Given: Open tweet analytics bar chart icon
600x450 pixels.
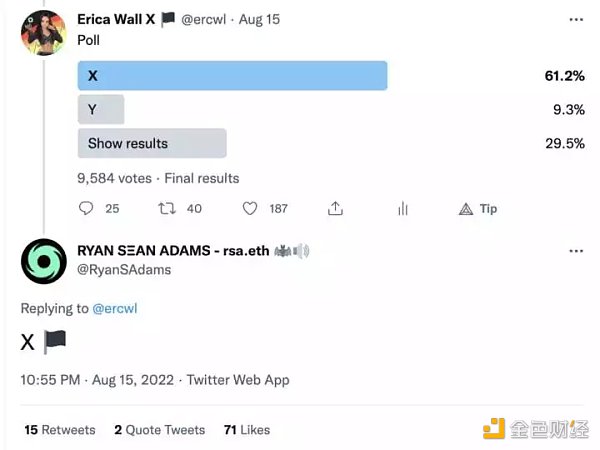Looking at the screenshot, I should pos(403,208).
